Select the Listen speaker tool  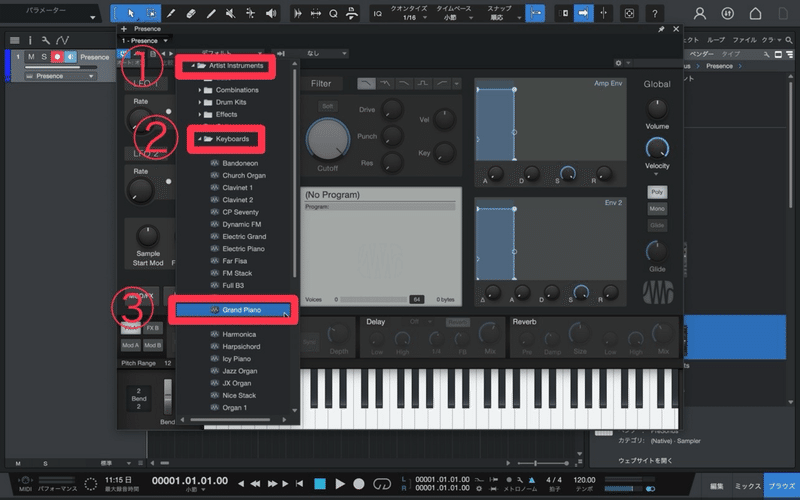[271, 14]
